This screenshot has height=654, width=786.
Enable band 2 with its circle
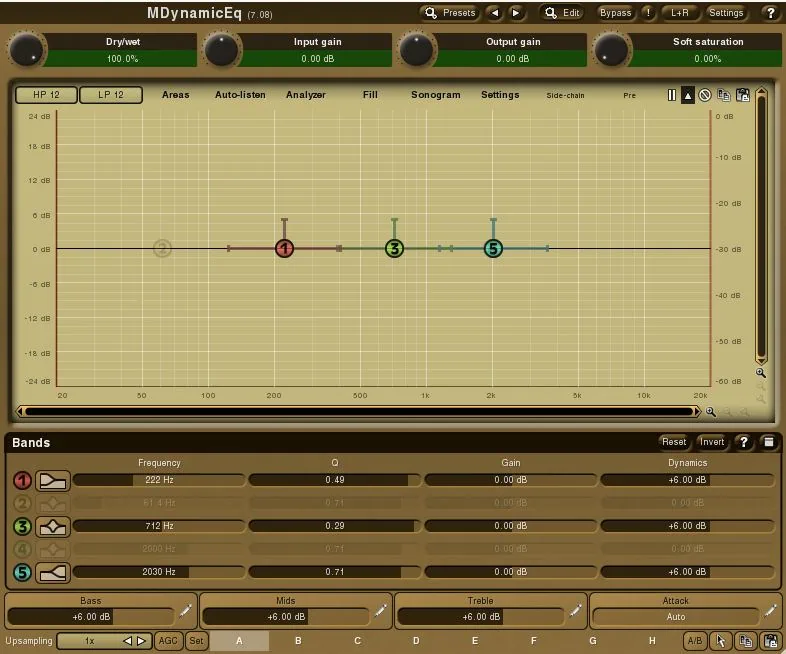(22, 504)
